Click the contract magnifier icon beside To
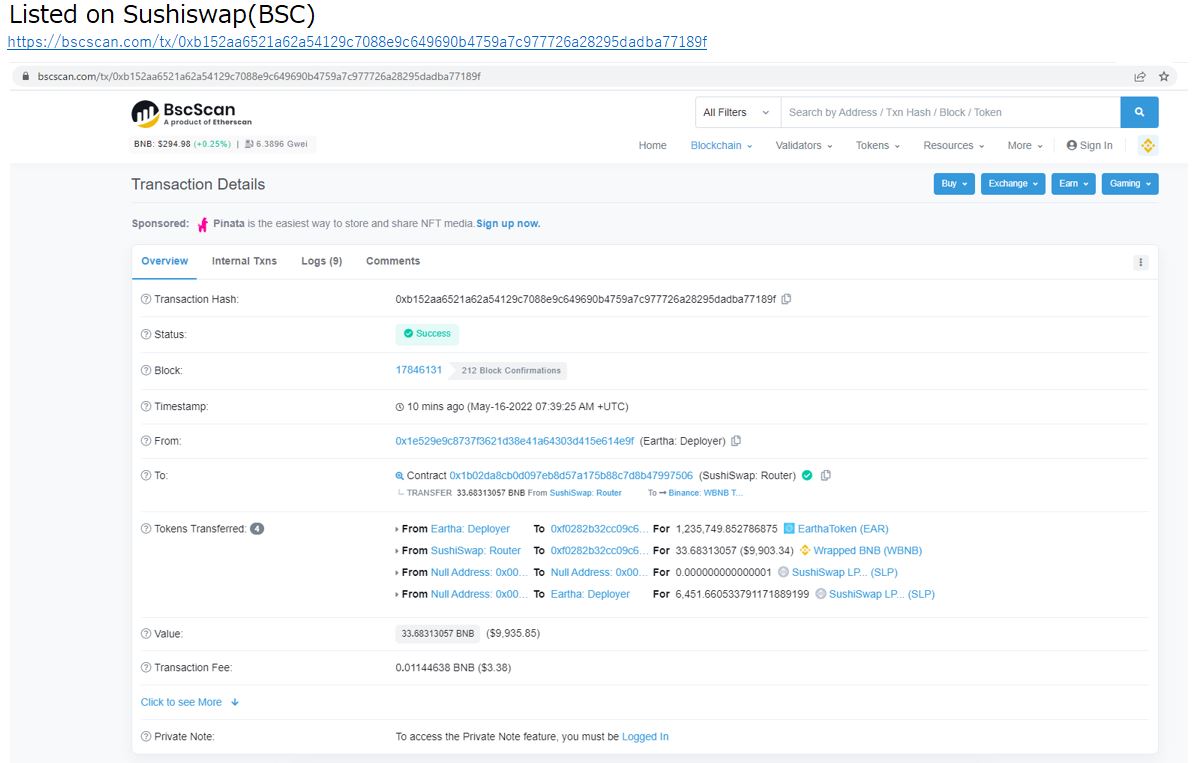1197x763 pixels. point(399,476)
